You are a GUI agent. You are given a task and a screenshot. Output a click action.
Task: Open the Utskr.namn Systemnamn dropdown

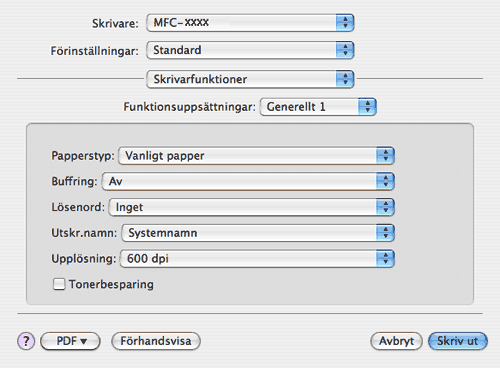pyautogui.click(x=258, y=233)
